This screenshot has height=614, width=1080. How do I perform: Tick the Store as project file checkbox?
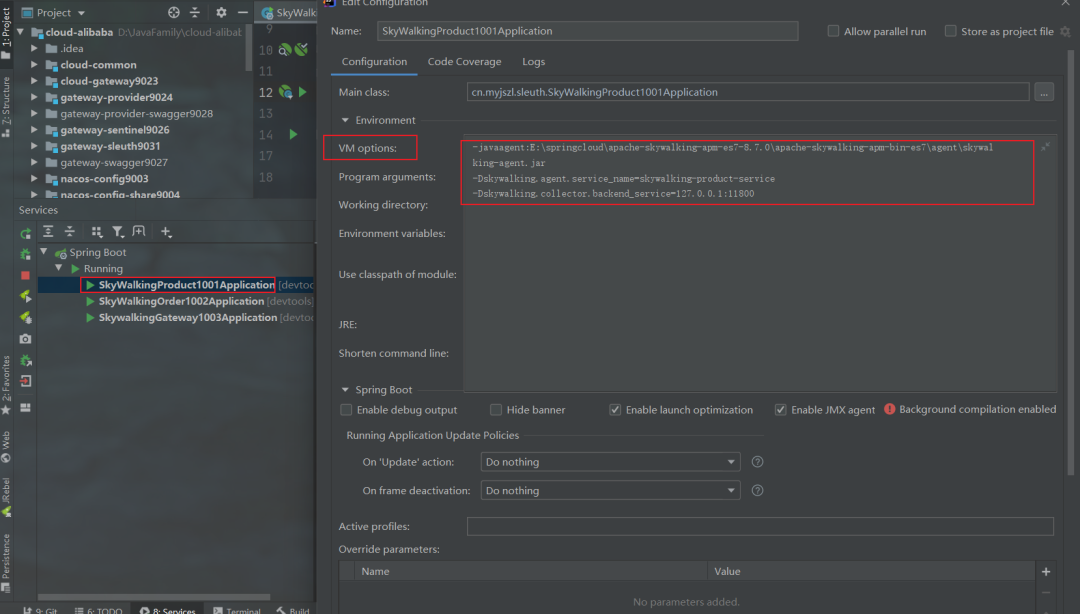click(951, 31)
